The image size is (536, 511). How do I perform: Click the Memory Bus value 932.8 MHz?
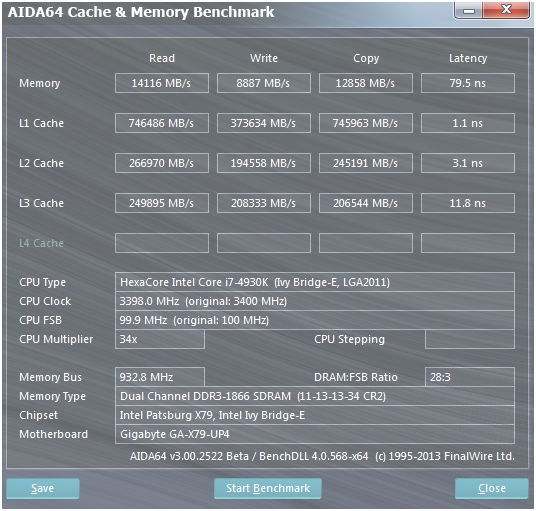160,377
